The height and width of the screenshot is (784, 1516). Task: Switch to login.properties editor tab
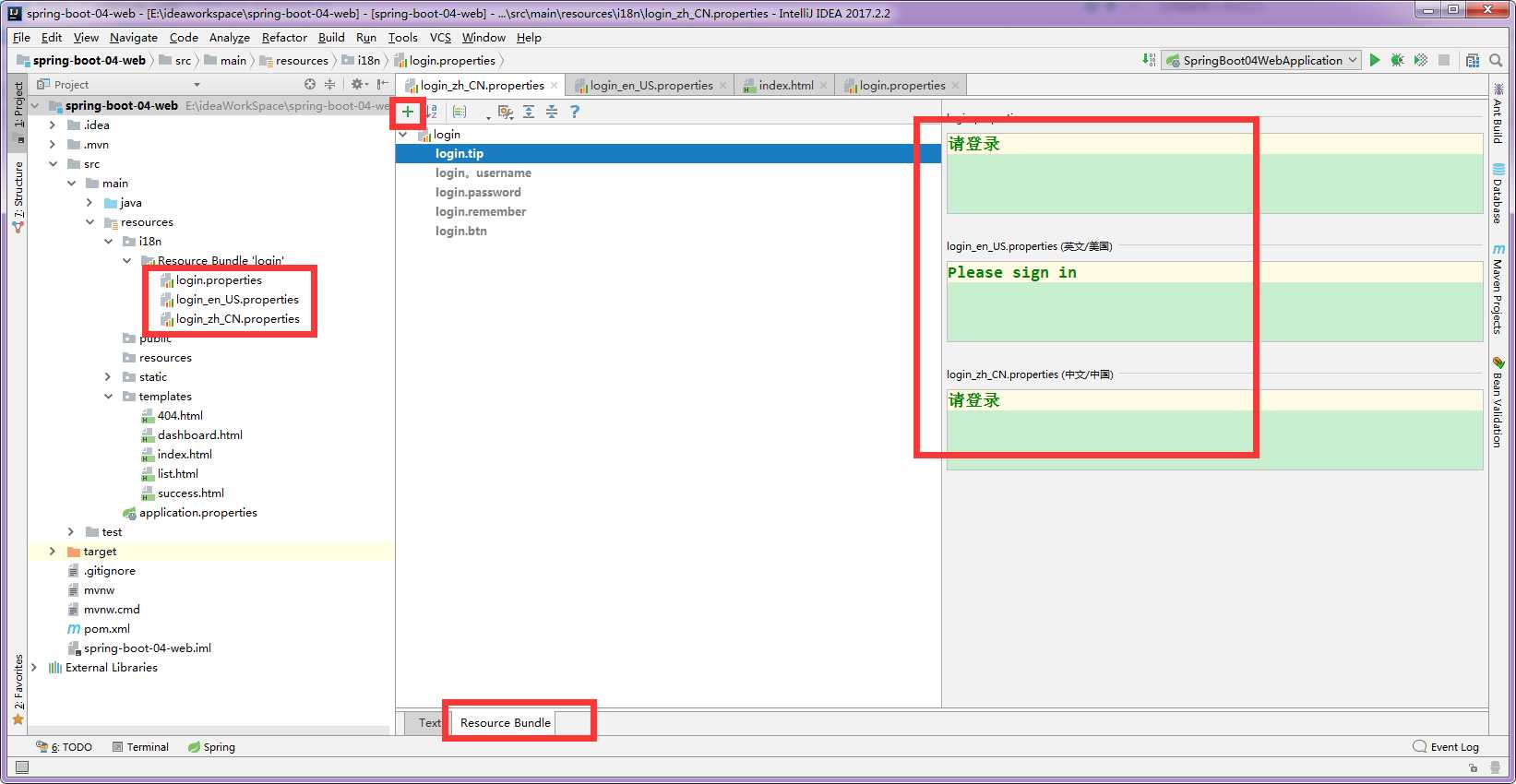[x=902, y=86]
